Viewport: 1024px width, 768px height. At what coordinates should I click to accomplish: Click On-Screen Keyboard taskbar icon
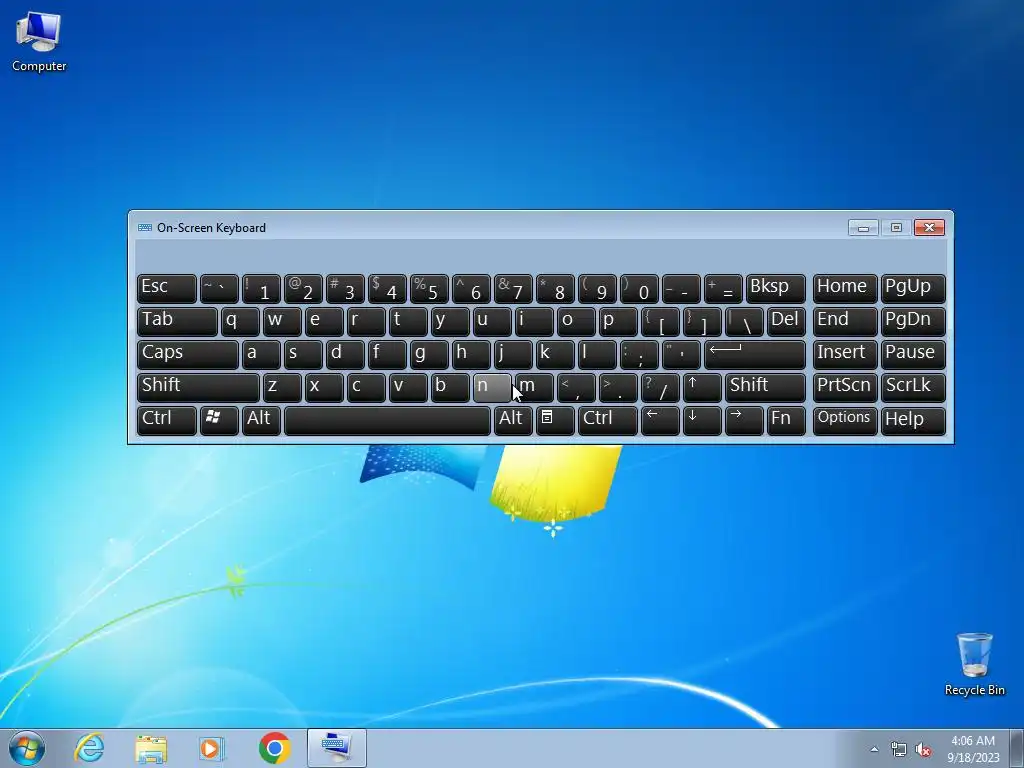click(x=336, y=748)
